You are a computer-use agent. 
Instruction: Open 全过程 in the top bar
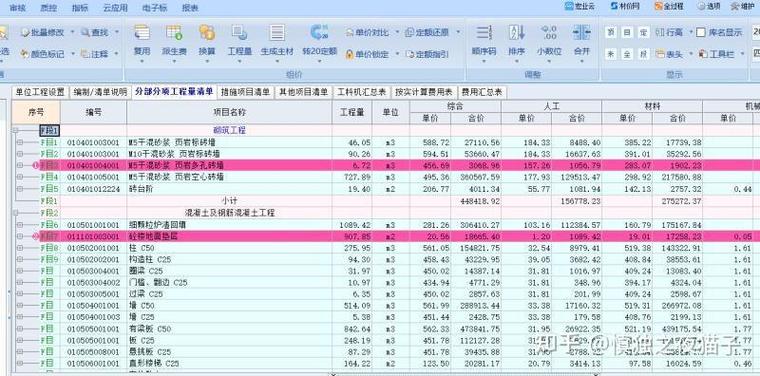click(668, 6)
